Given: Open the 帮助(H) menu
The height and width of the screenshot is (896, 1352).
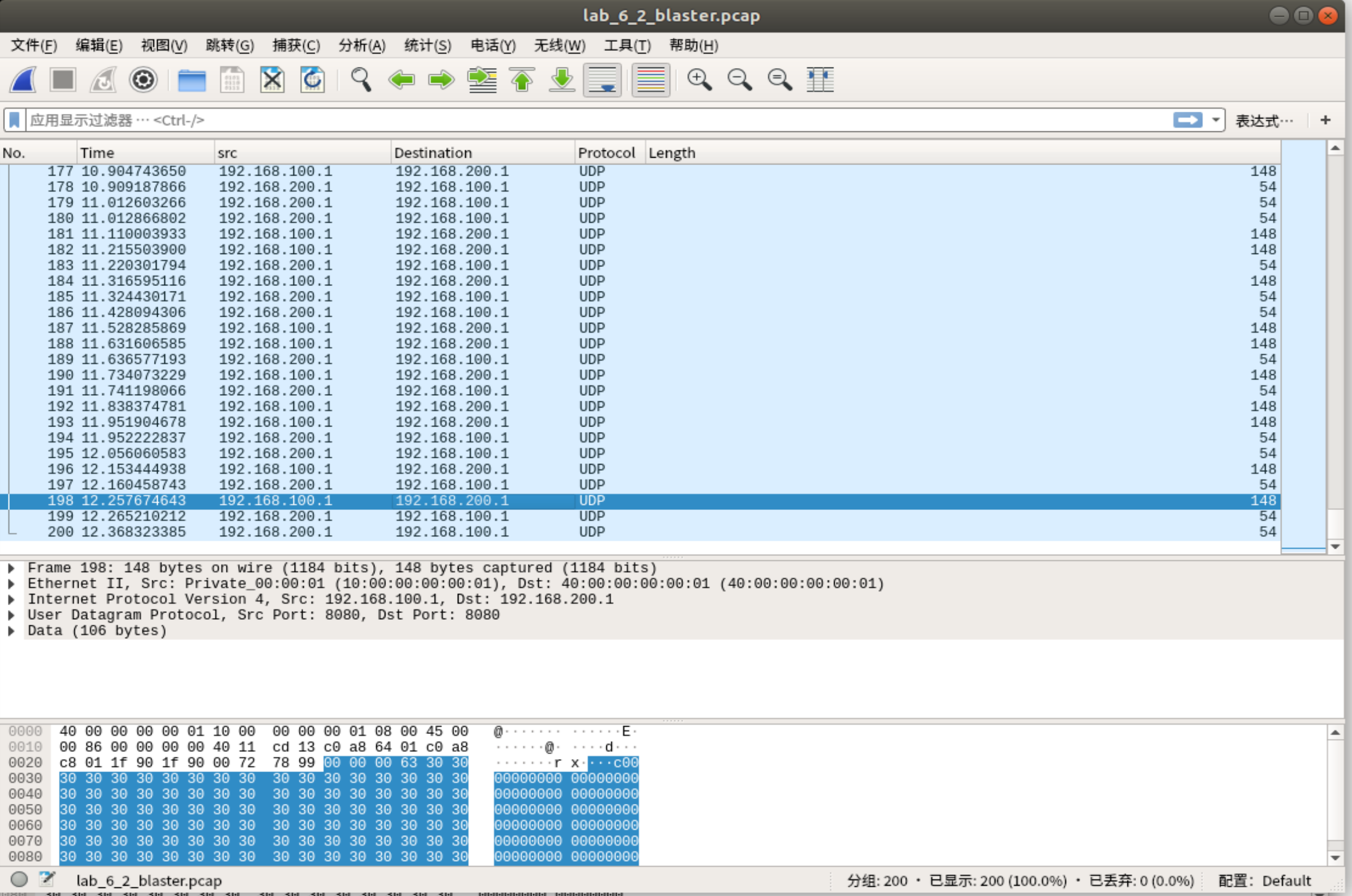Looking at the screenshot, I should tap(693, 45).
